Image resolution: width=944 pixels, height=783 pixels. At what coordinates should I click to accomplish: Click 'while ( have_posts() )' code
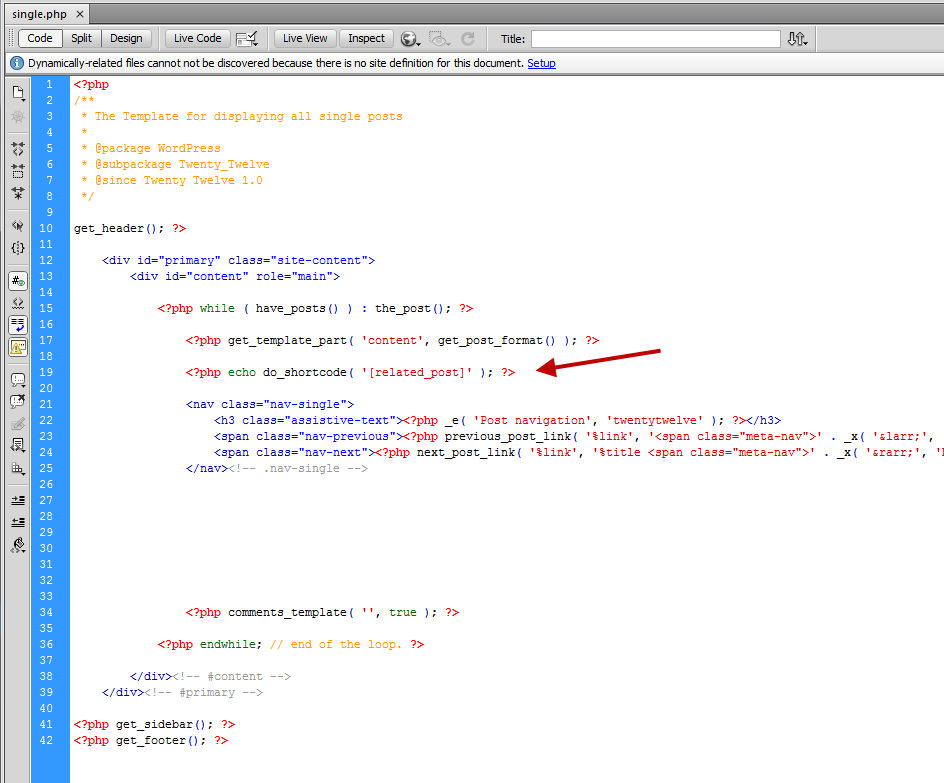[x=276, y=308]
